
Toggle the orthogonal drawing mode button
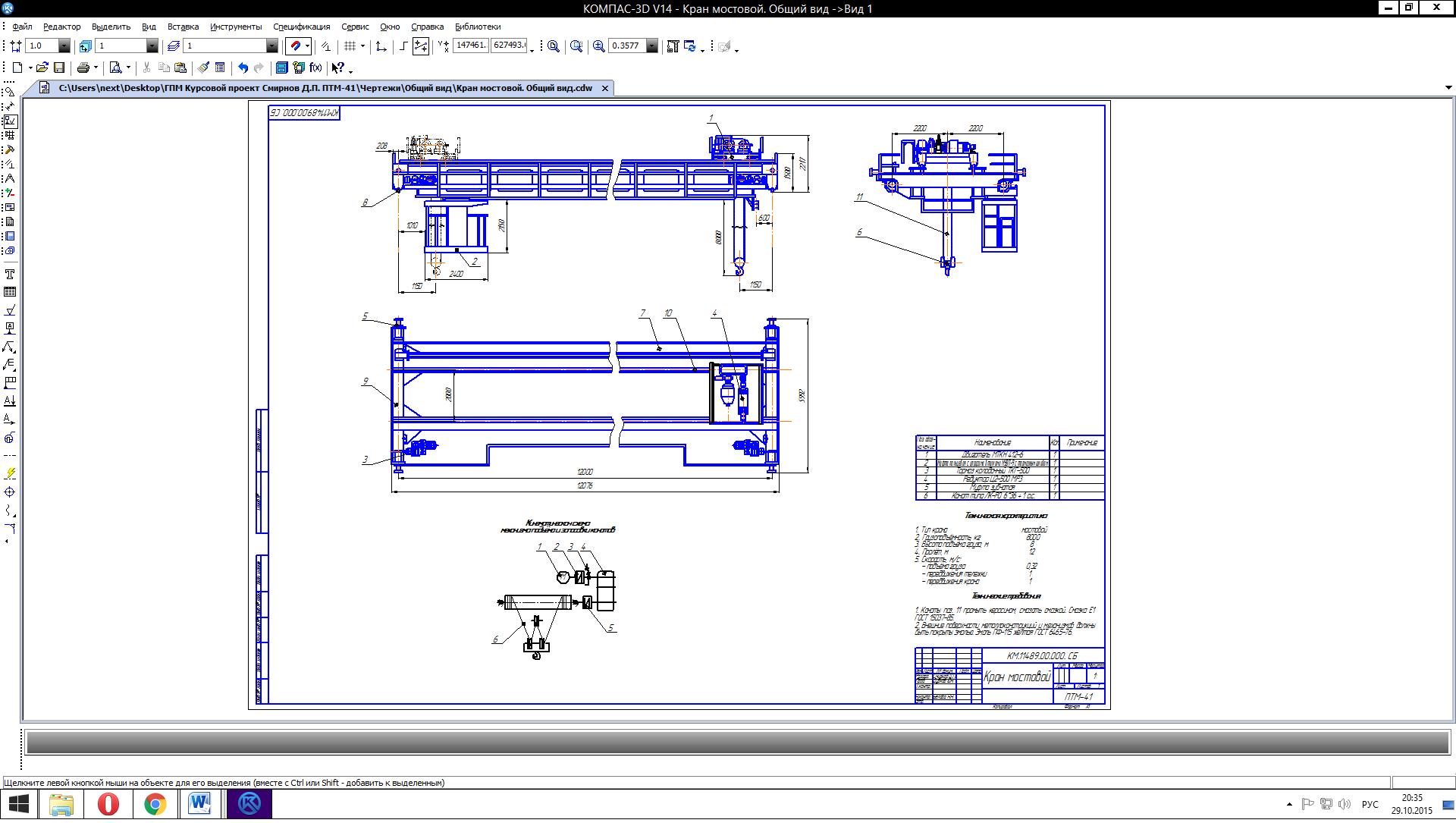[x=403, y=46]
